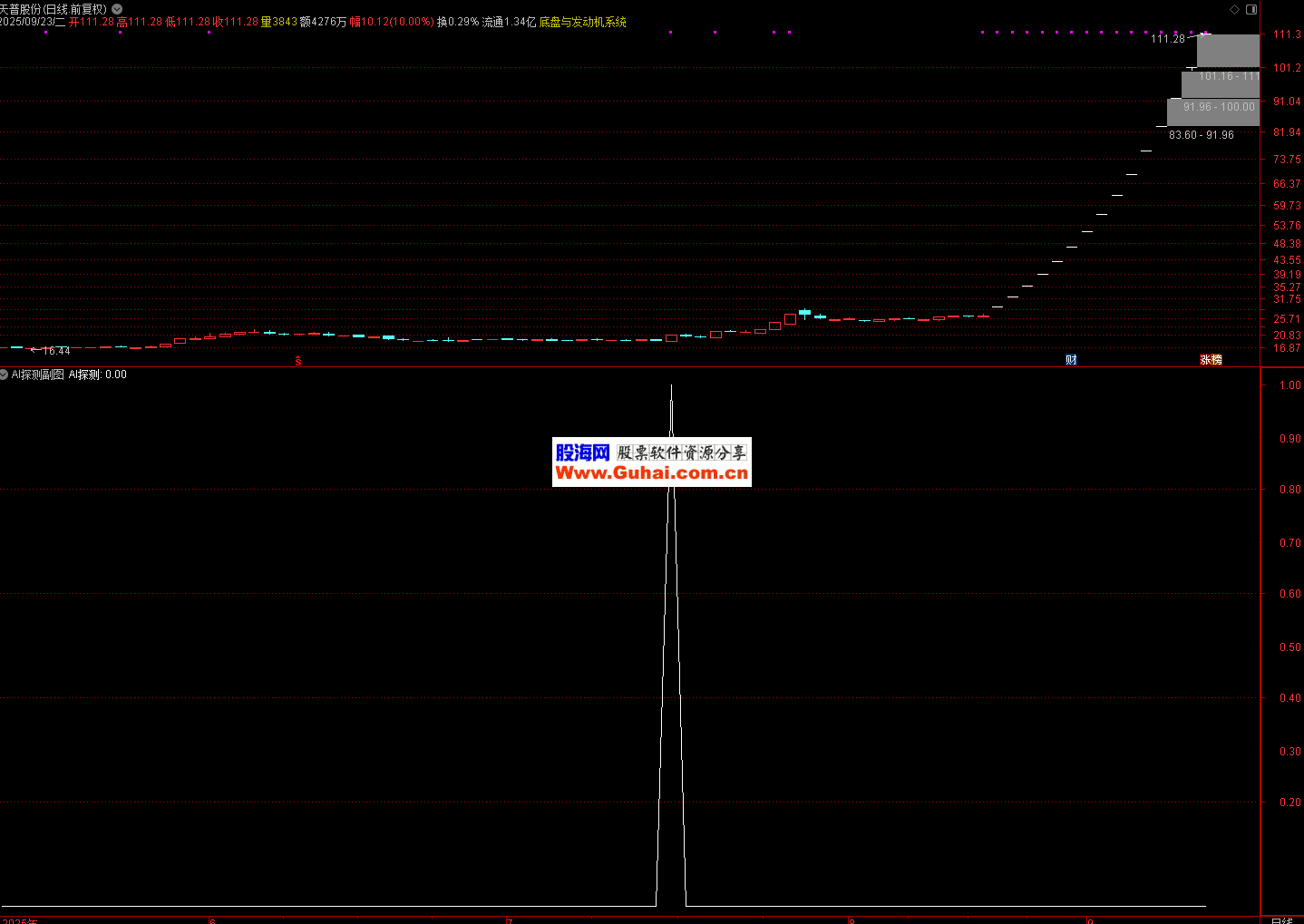This screenshot has height=924, width=1304.
Task: Click the 日线 period label at bottom right
Action: 1281,919
